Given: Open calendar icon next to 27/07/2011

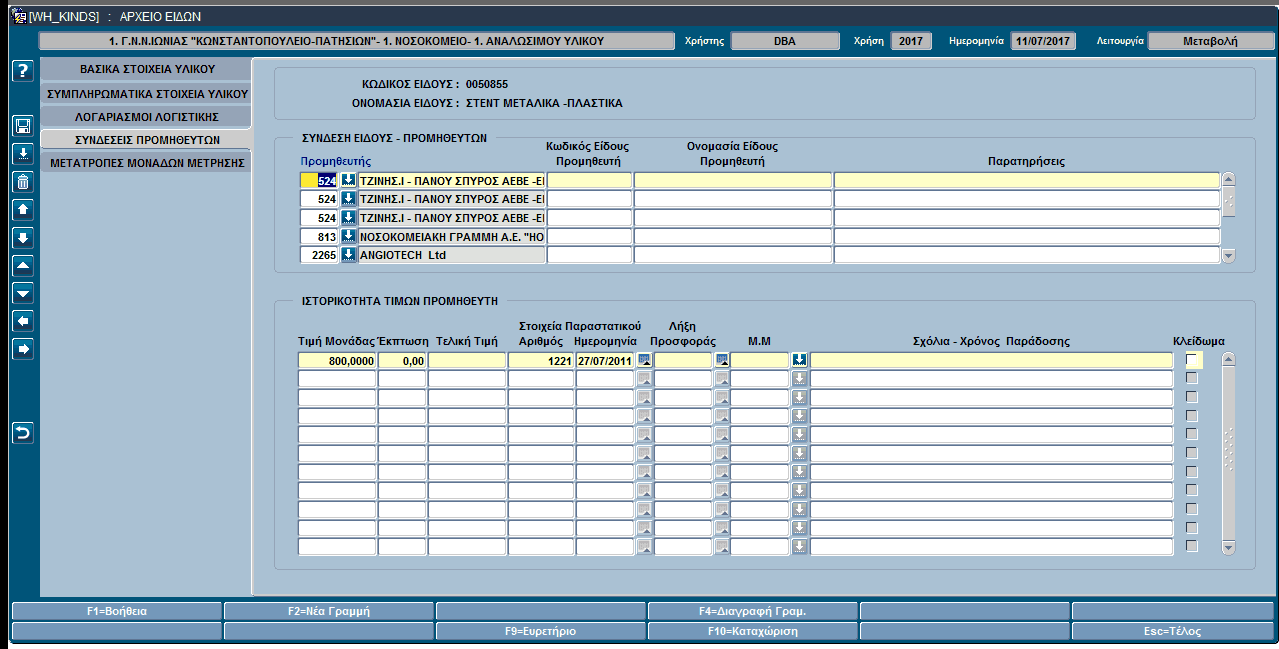Looking at the screenshot, I should point(644,360).
